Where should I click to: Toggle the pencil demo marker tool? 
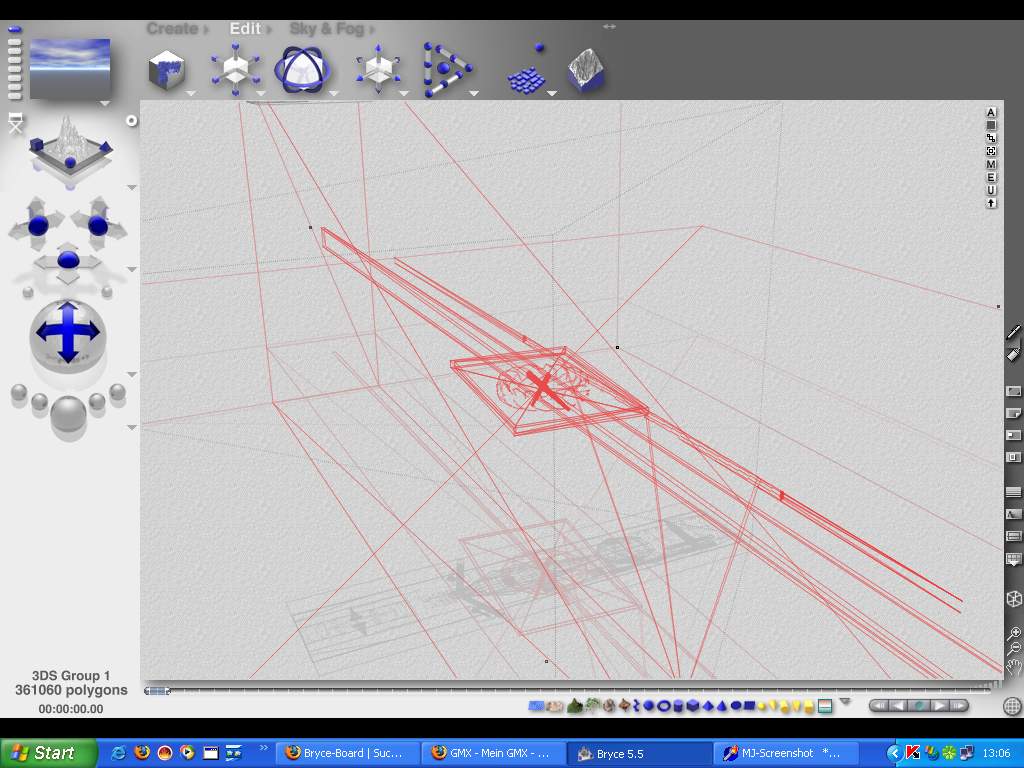pyautogui.click(x=1013, y=333)
